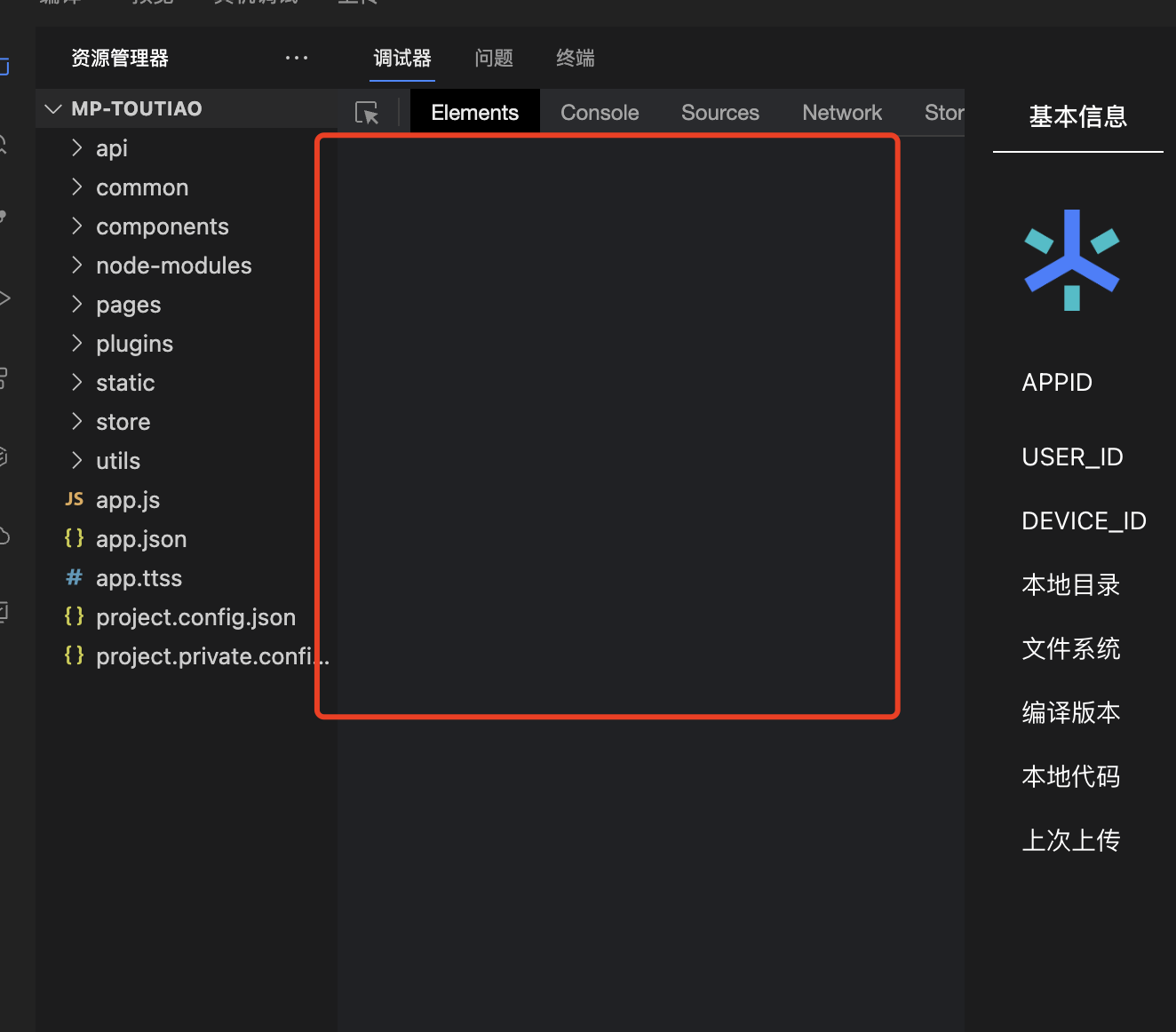This screenshot has height=1032, width=1176.
Task: Expand the api folder
Action: tap(77, 147)
